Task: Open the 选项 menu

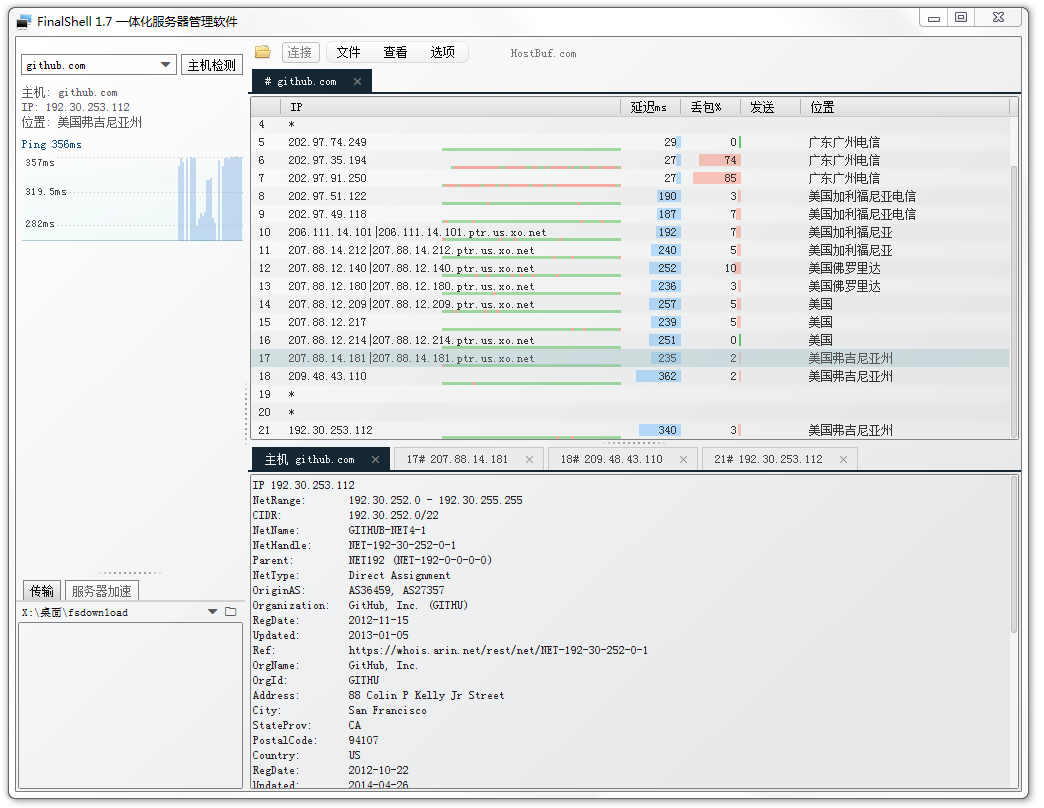Action: pos(442,52)
